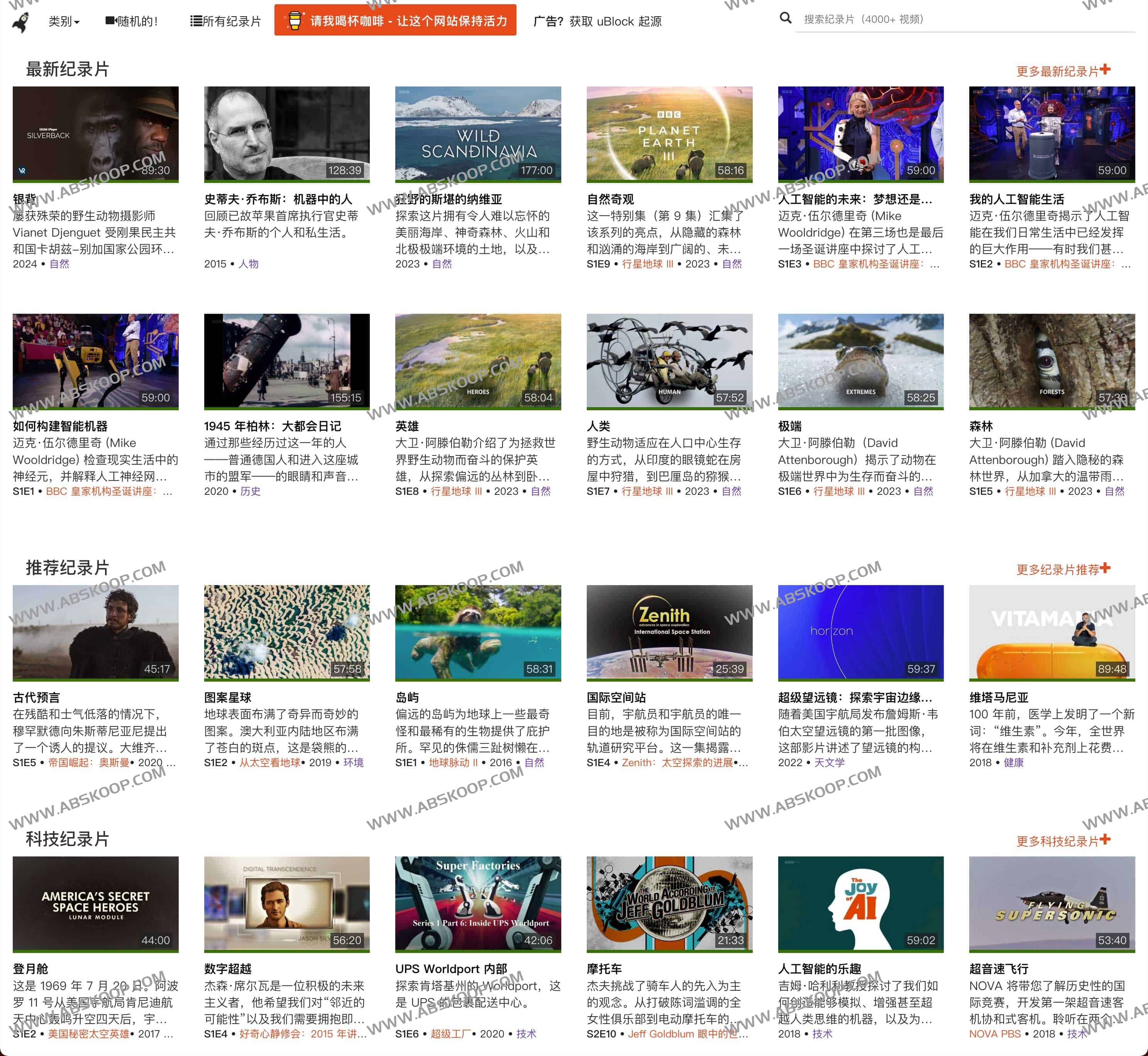Click the list icon beside 所有纪录片

click(194, 20)
